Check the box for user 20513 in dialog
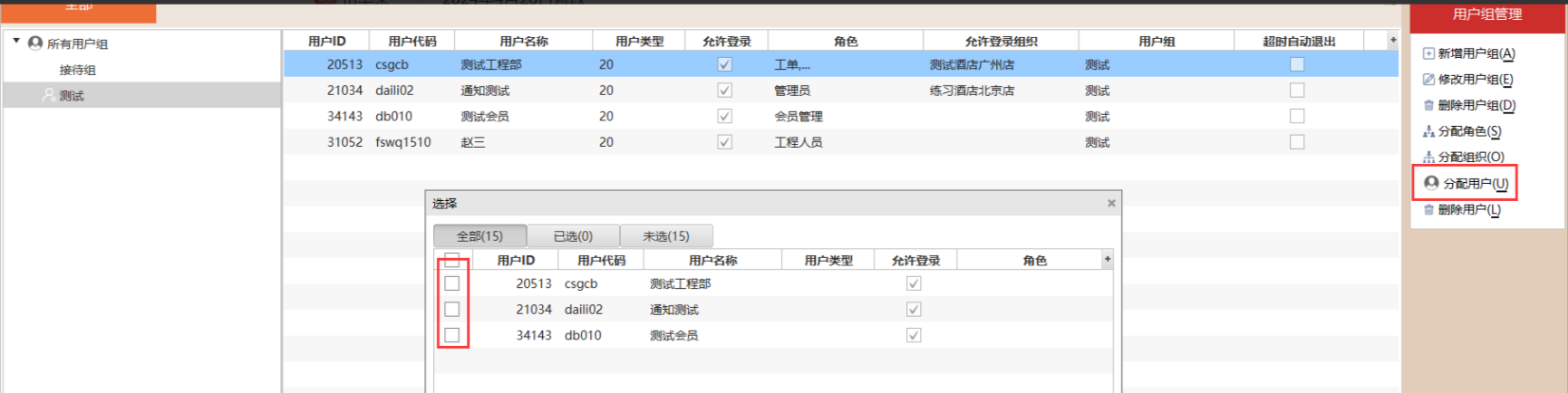Screen dimensions: 1568x393 [452, 283]
